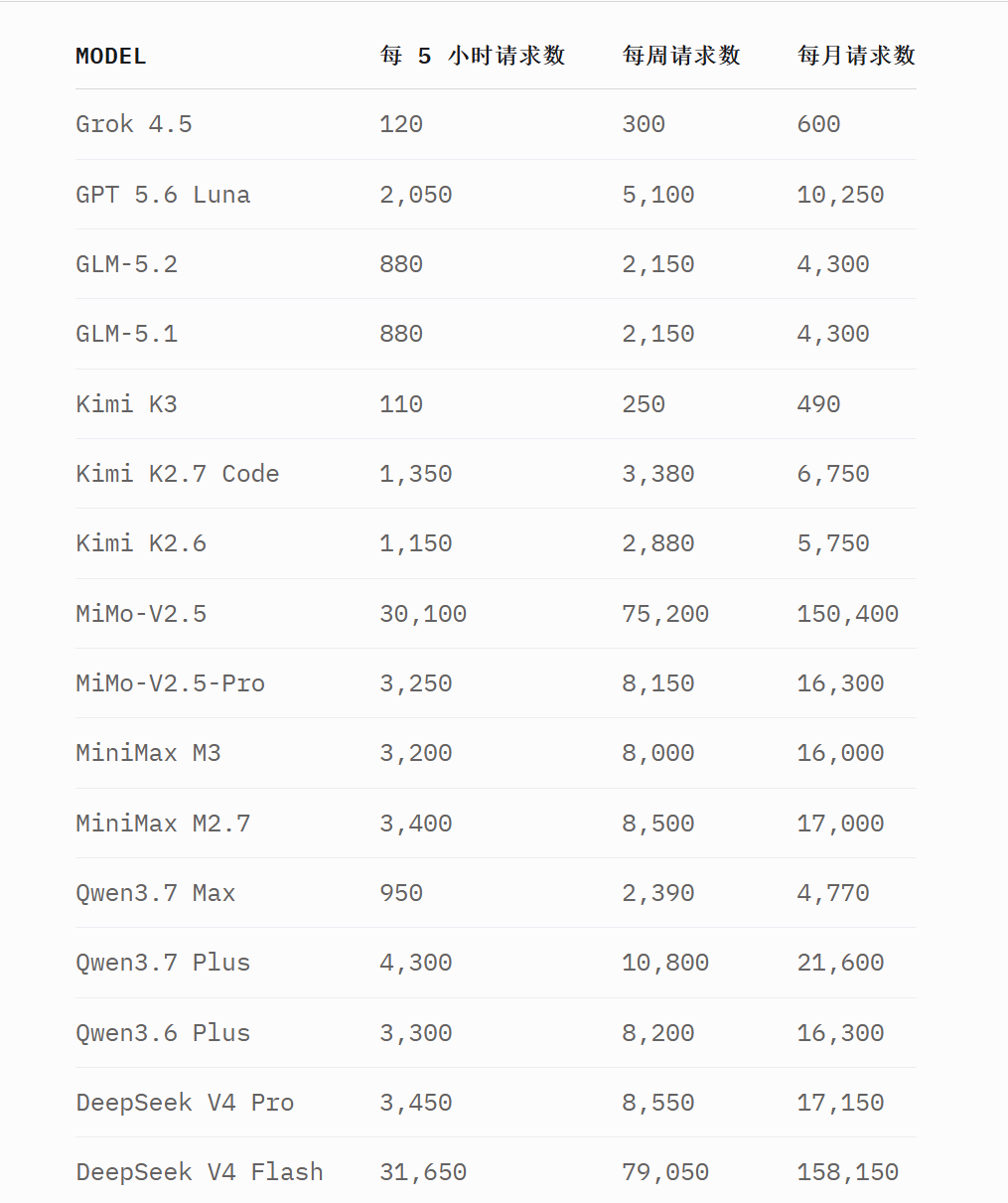The image size is (1008, 1203).
Task: Click the 每周请求数 column header
Action: 681,56
